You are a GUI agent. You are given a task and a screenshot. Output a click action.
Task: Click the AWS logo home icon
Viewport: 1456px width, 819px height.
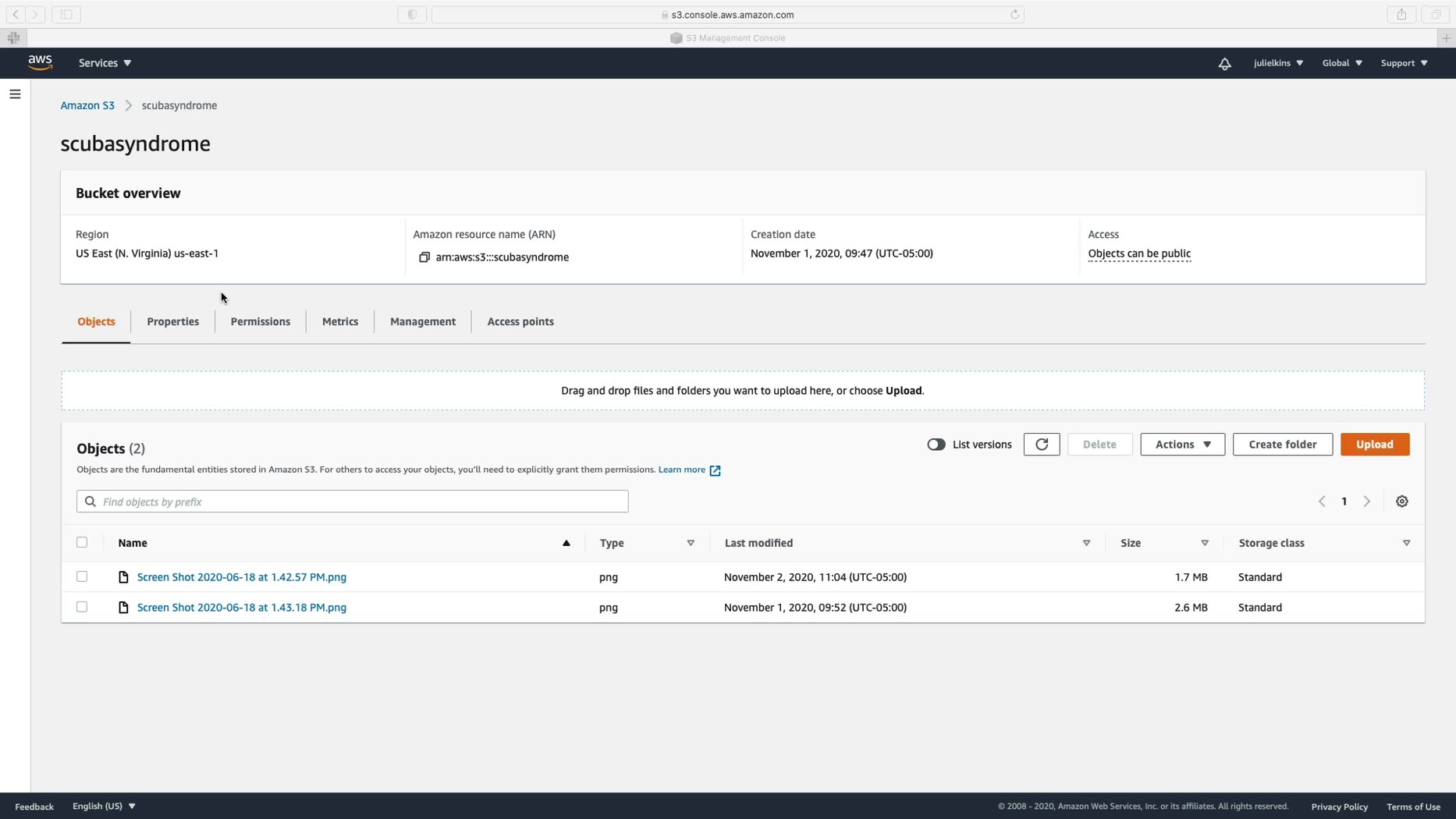40,62
